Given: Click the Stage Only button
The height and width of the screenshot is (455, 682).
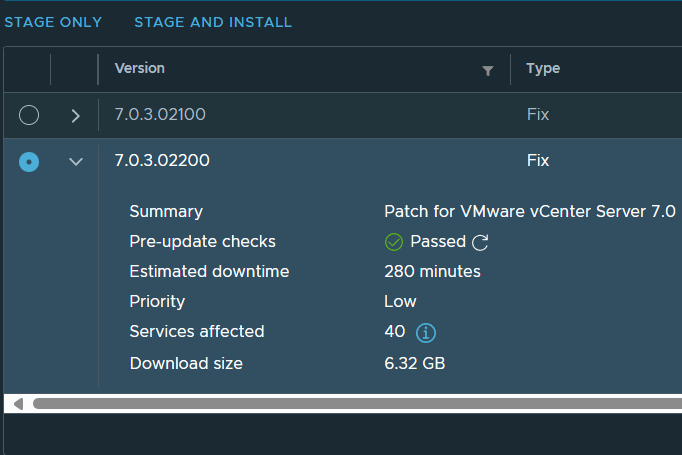Looking at the screenshot, I should click(x=53, y=22).
